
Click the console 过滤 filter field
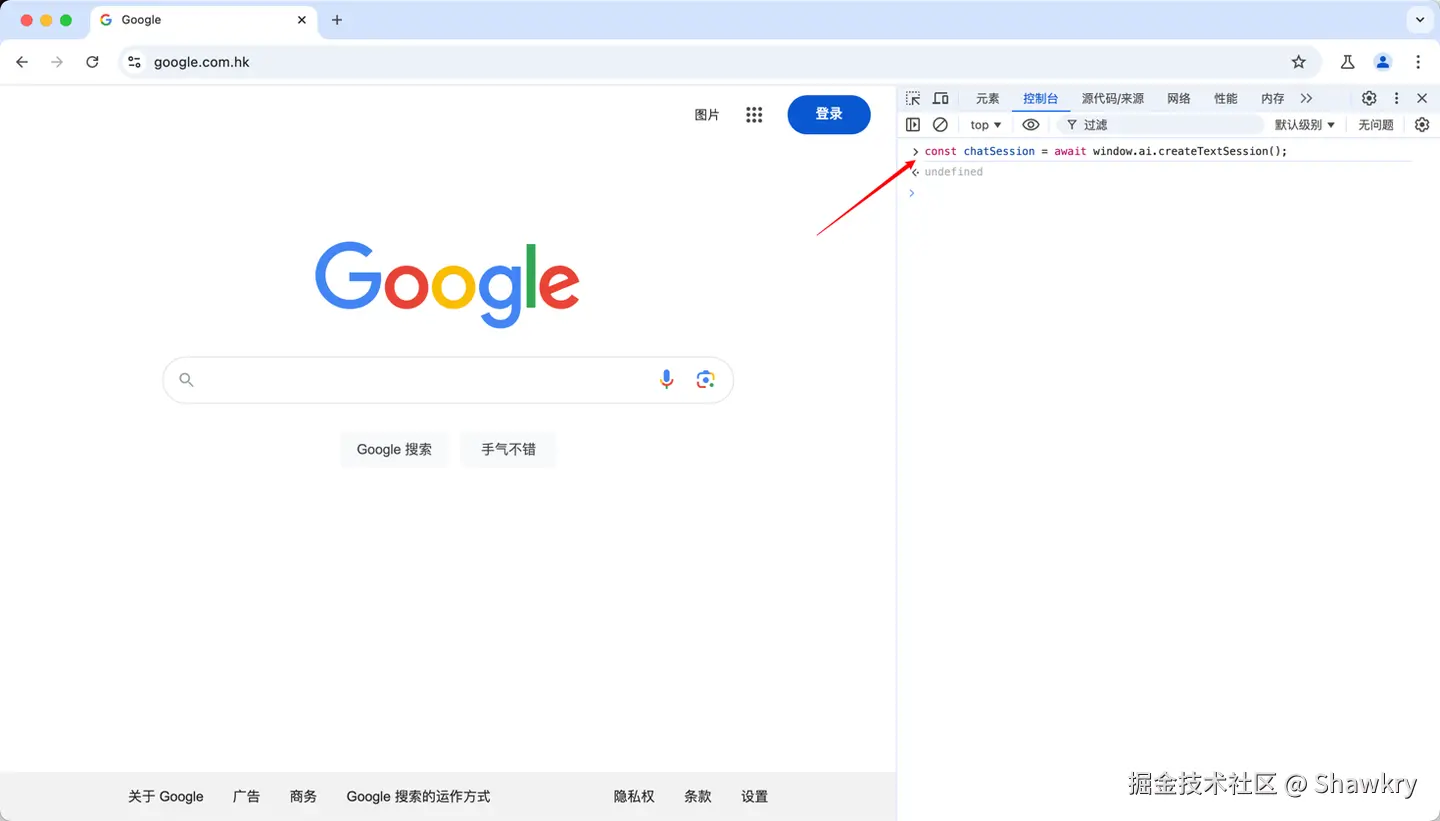coord(1161,125)
